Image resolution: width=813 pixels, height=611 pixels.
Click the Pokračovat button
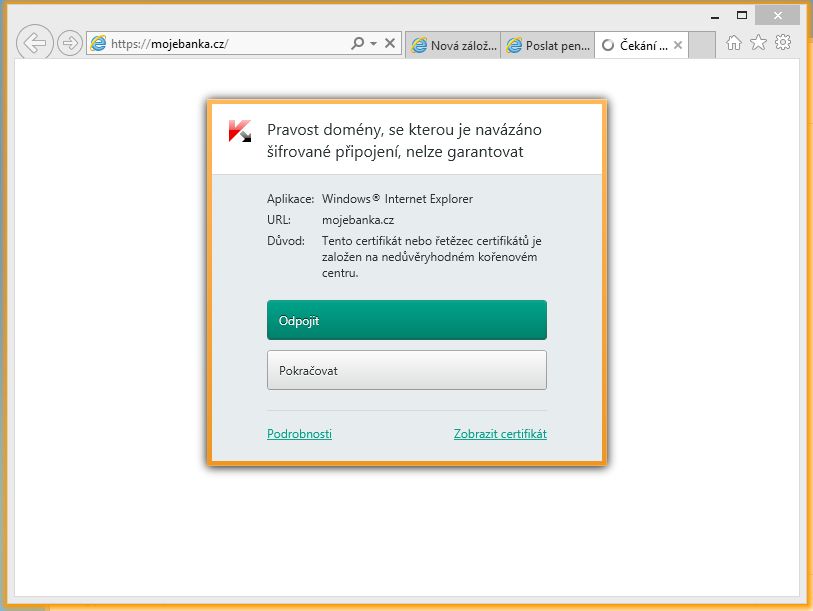406,370
